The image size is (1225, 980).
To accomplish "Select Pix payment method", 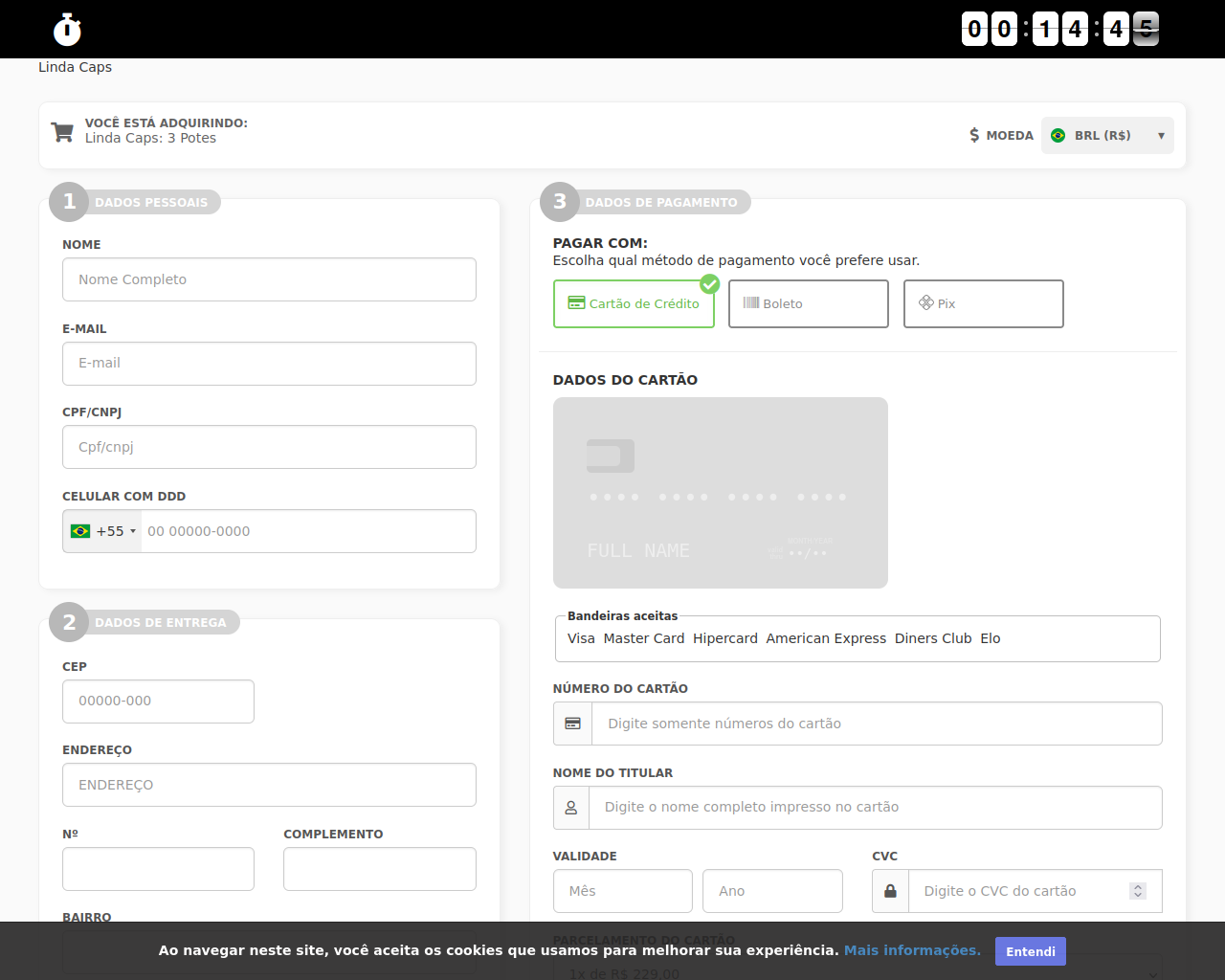I will point(984,303).
